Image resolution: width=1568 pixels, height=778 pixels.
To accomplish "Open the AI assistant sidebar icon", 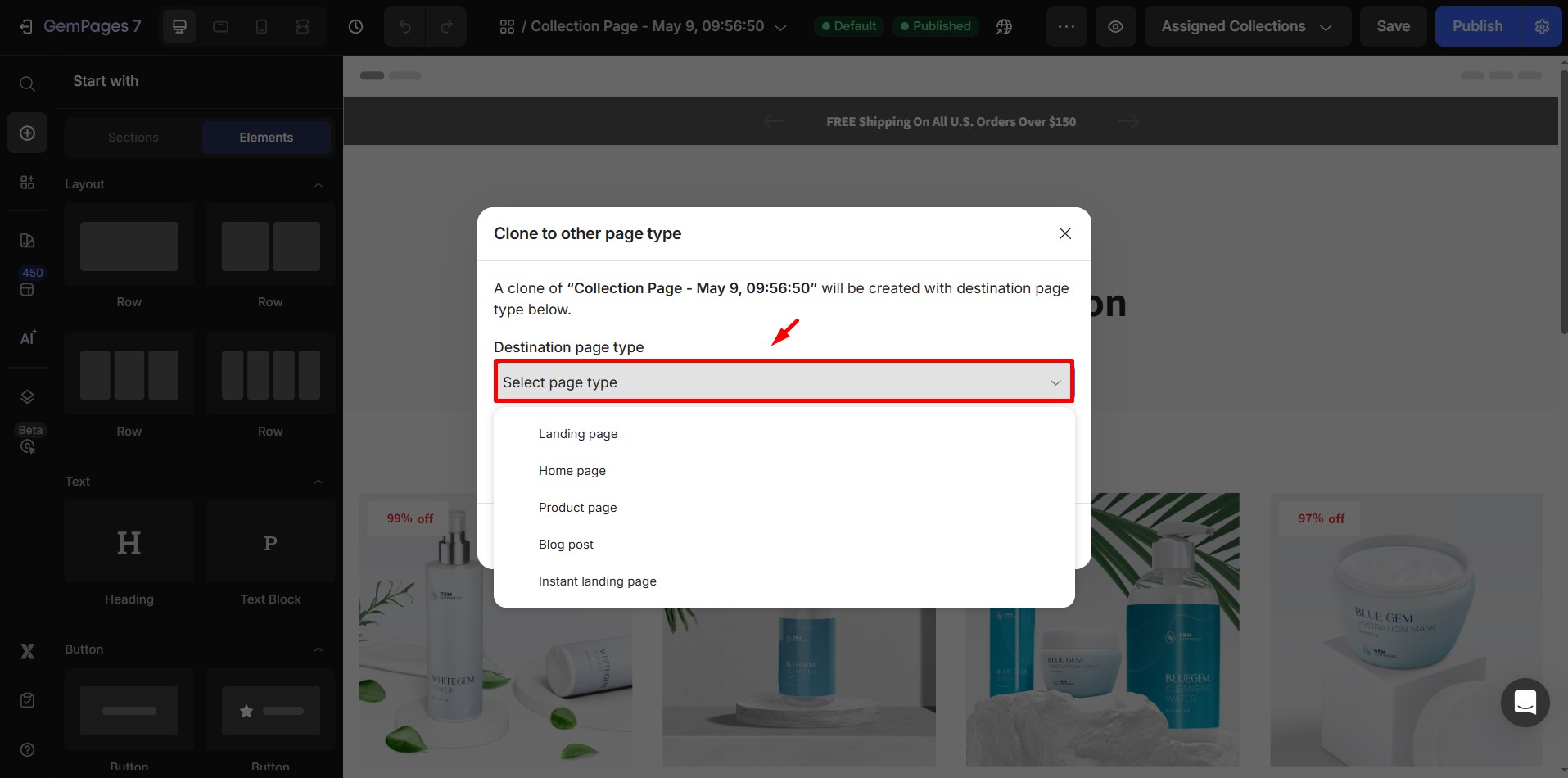I will pos(27,337).
